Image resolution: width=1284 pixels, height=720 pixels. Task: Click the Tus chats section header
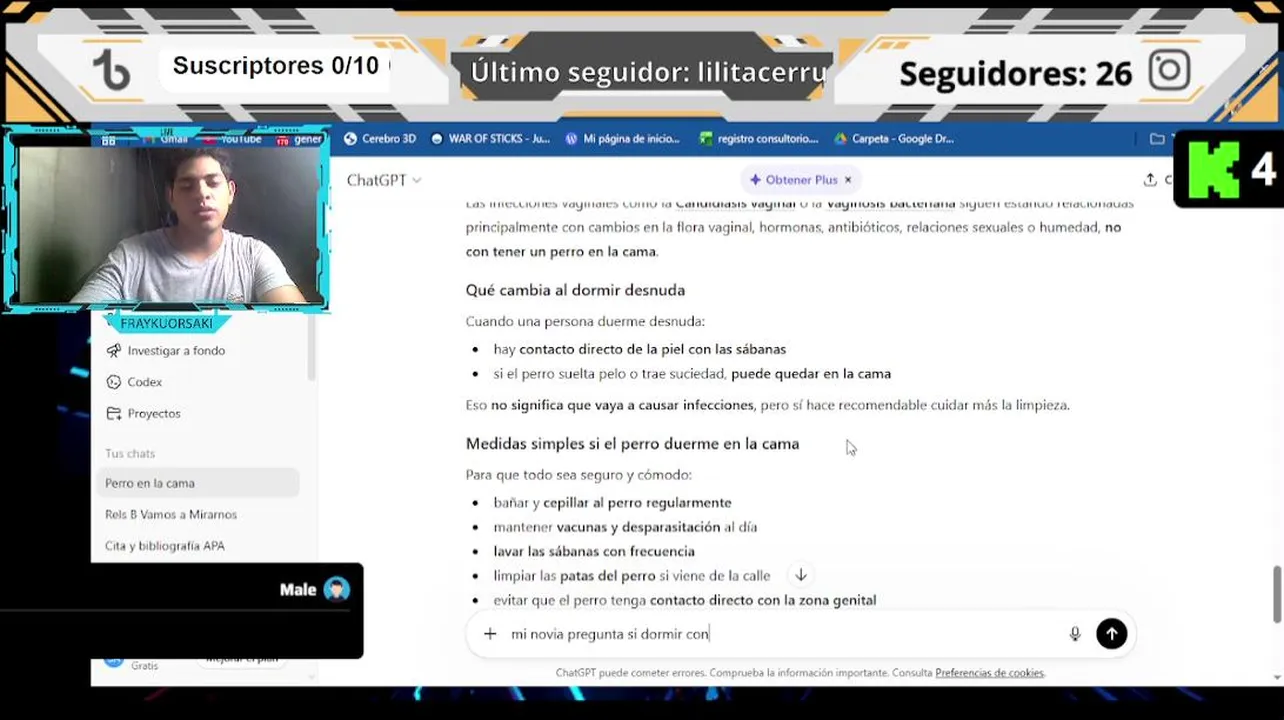pyautogui.click(x=130, y=454)
